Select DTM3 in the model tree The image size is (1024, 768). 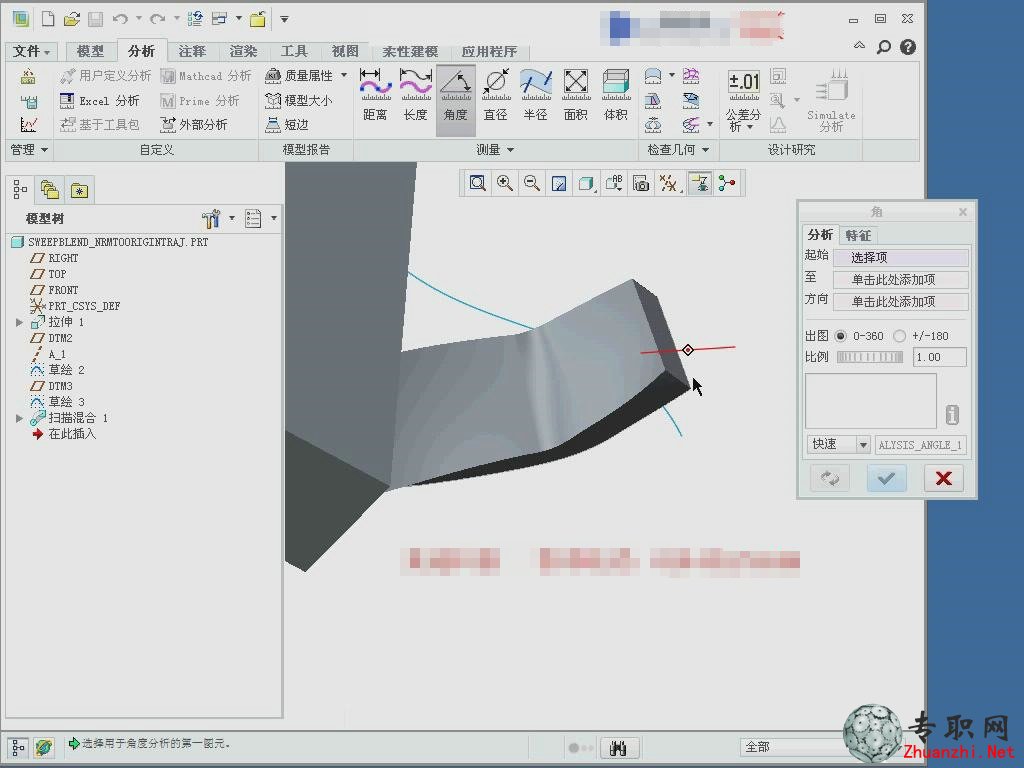point(52,386)
